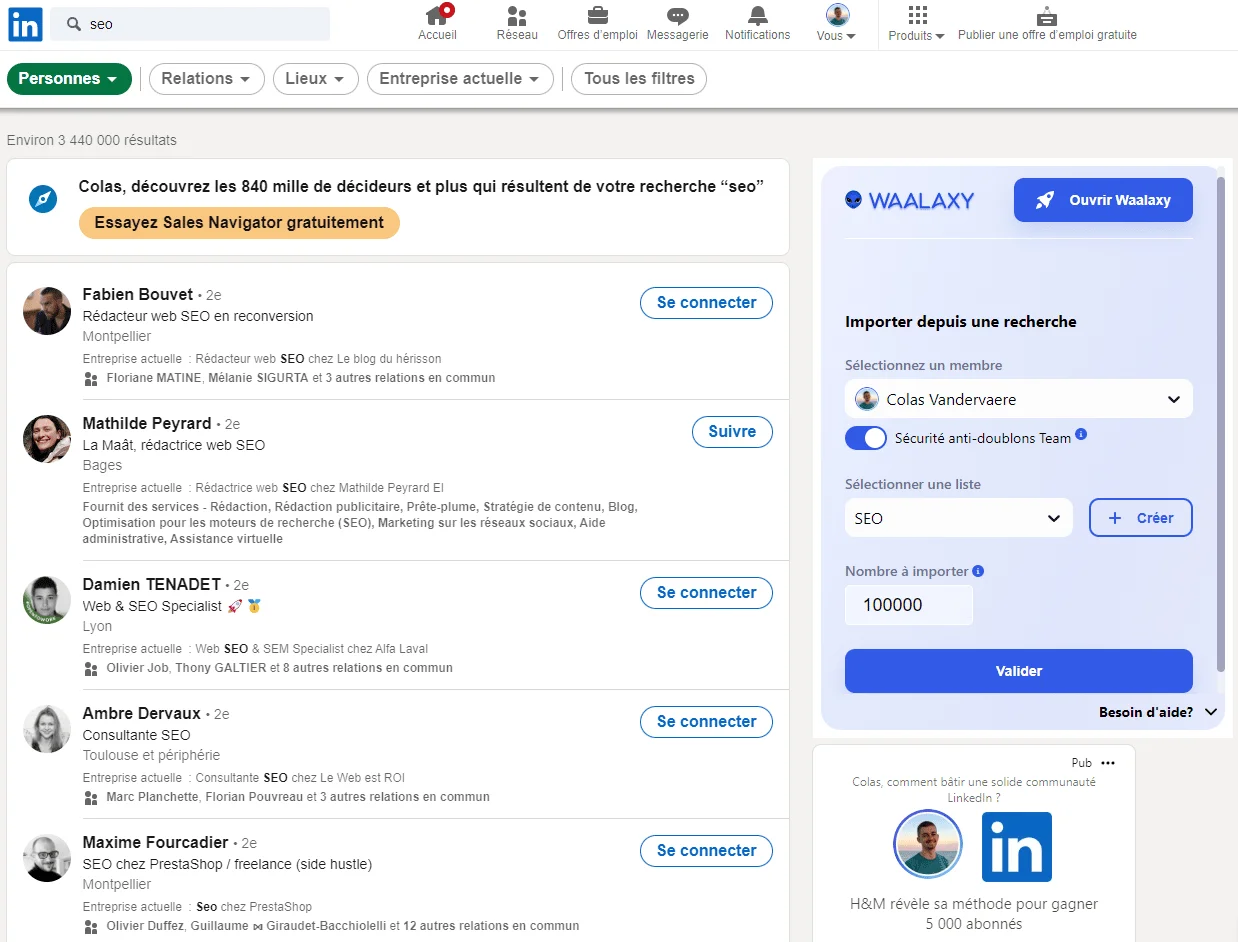
Task: Open Damien TENADET's profile photo
Action: tap(47, 600)
